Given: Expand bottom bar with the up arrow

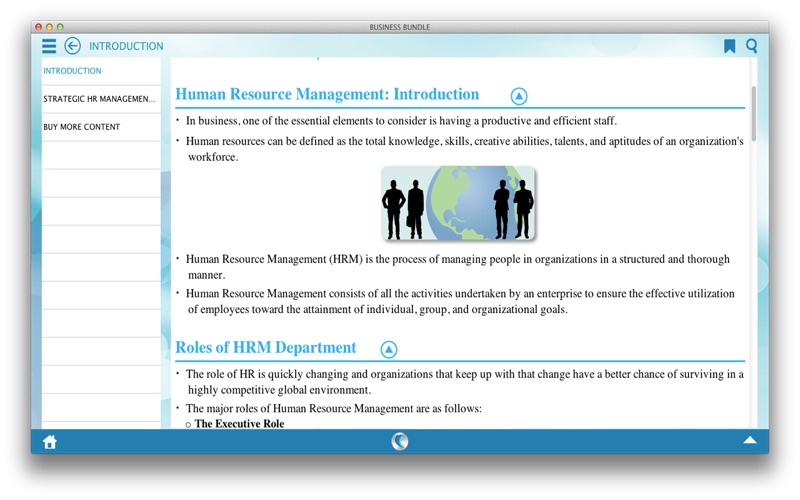Looking at the screenshot, I should pos(750,440).
